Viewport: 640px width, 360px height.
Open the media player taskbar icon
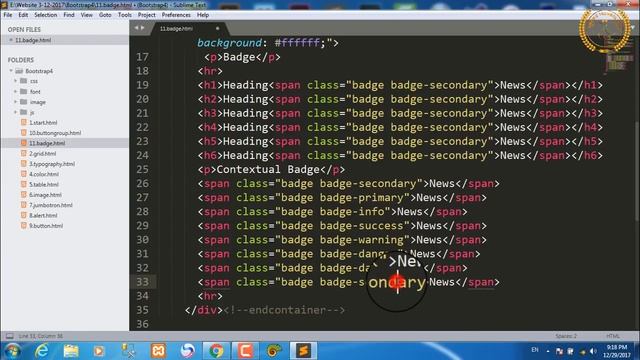pos(99,351)
